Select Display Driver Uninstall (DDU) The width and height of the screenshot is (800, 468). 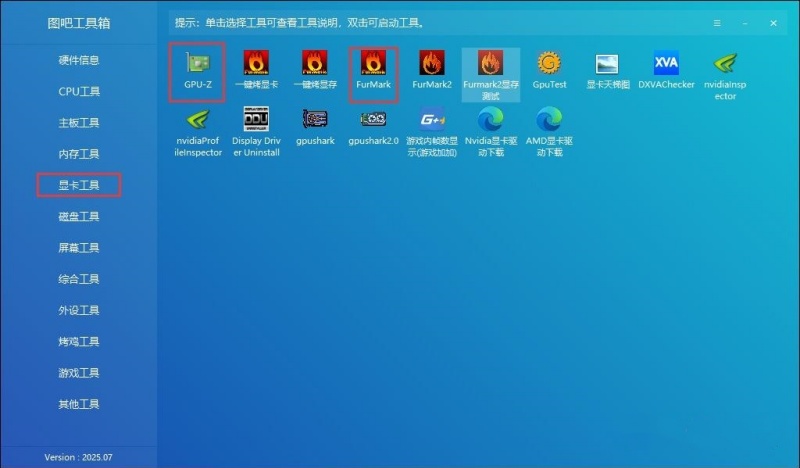(x=256, y=132)
